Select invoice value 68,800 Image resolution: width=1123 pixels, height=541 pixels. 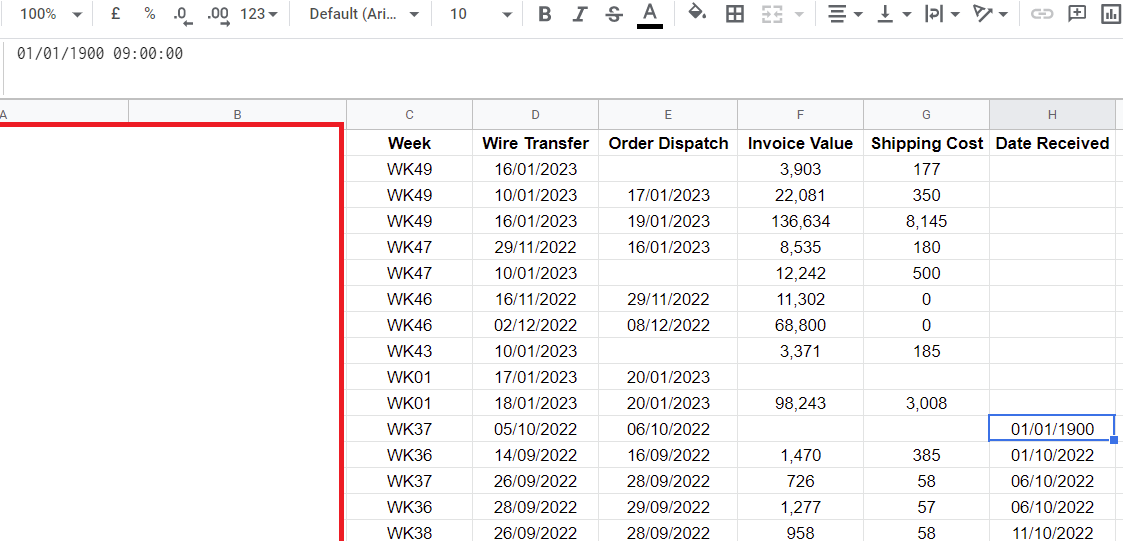pyautogui.click(x=801, y=325)
